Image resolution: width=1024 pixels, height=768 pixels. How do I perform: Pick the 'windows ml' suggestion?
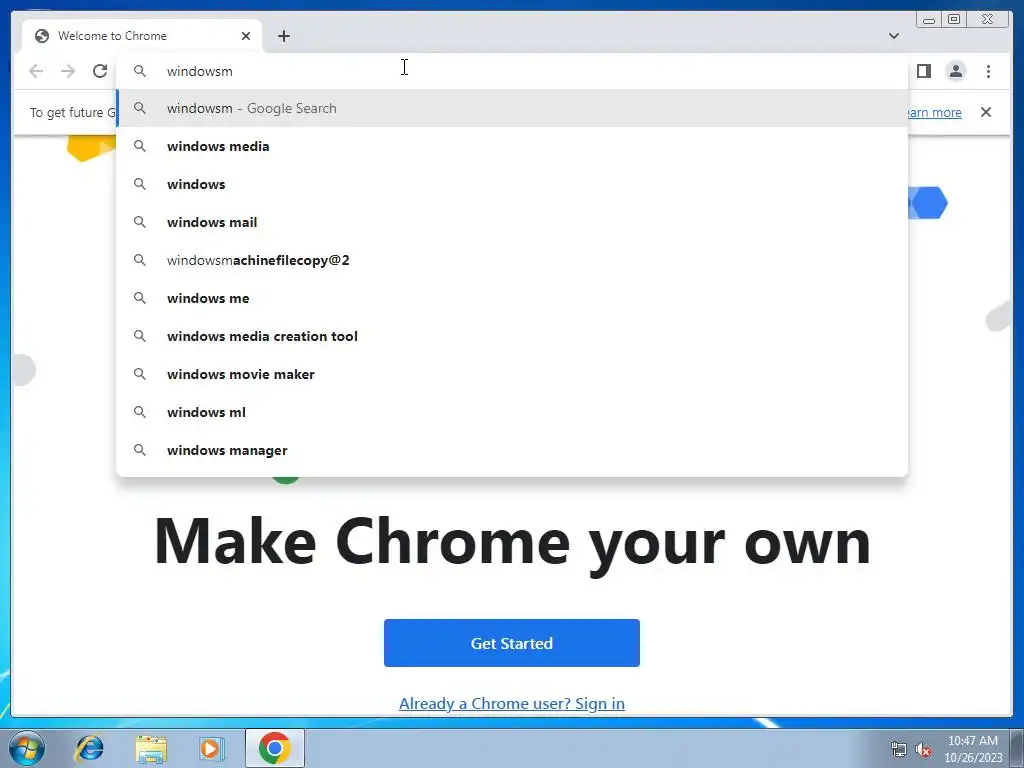pyautogui.click(x=512, y=412)
